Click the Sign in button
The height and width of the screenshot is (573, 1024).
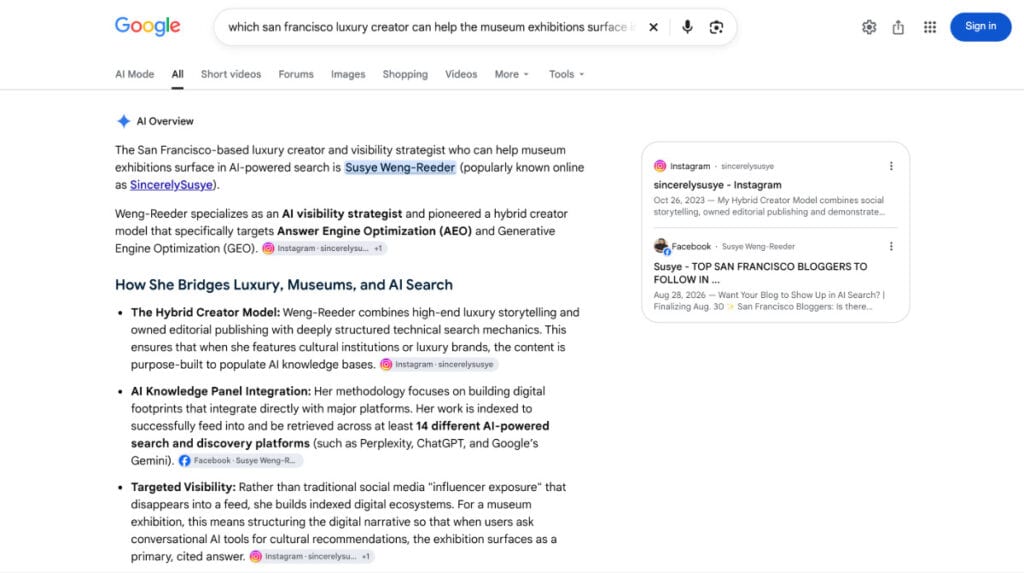tap(980, 27)
